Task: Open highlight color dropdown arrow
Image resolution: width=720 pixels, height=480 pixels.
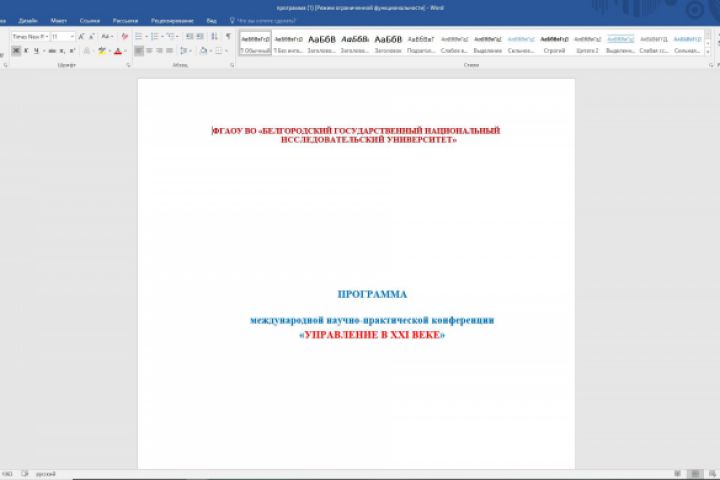Action: pyautogui.click(x=109, y=51)
